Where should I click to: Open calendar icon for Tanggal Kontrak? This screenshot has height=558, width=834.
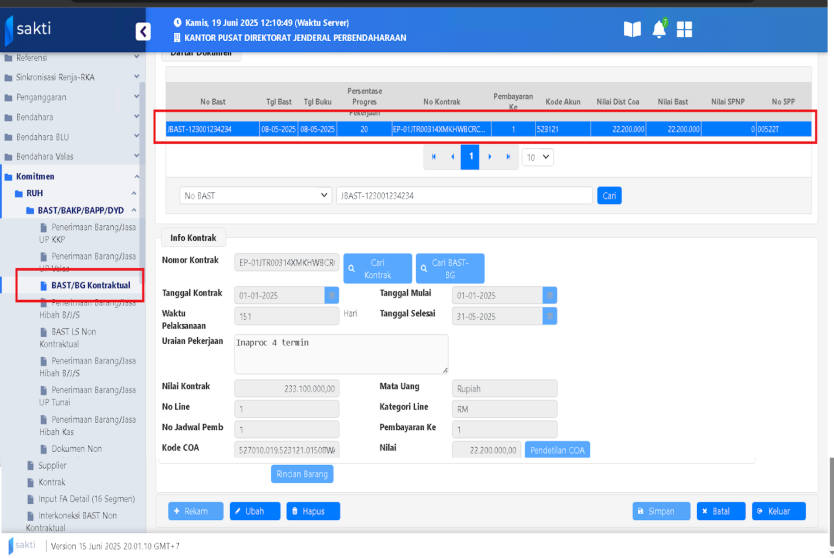pyautogui.click(x=331, y=295)
